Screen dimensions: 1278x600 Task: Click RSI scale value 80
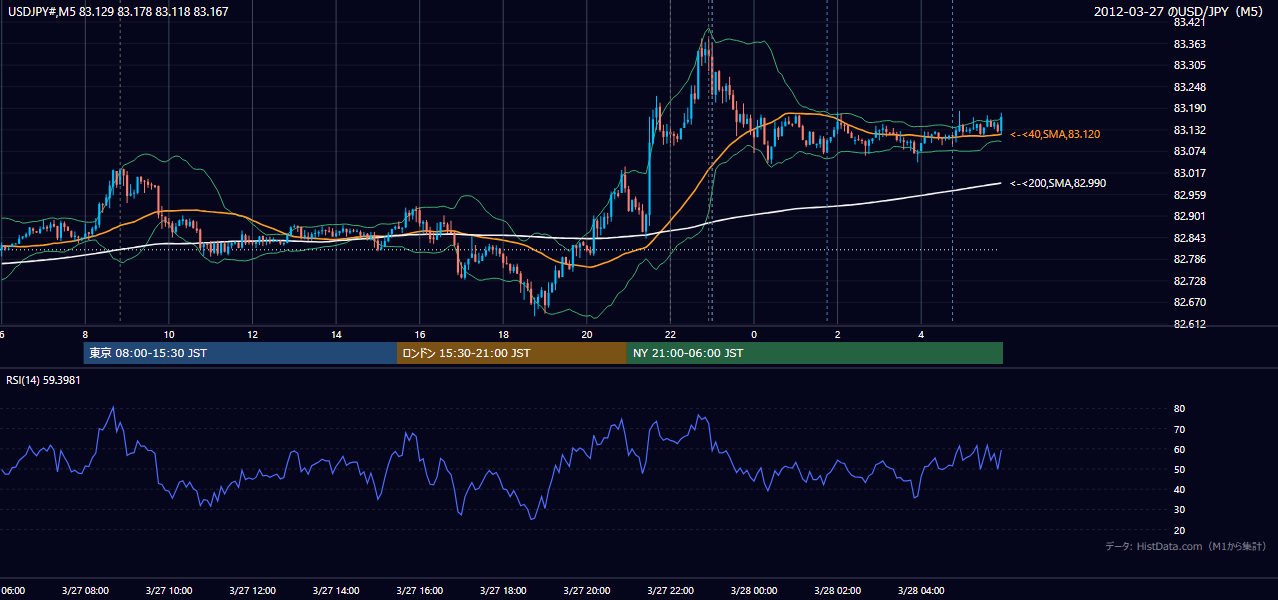point(1179,409)
